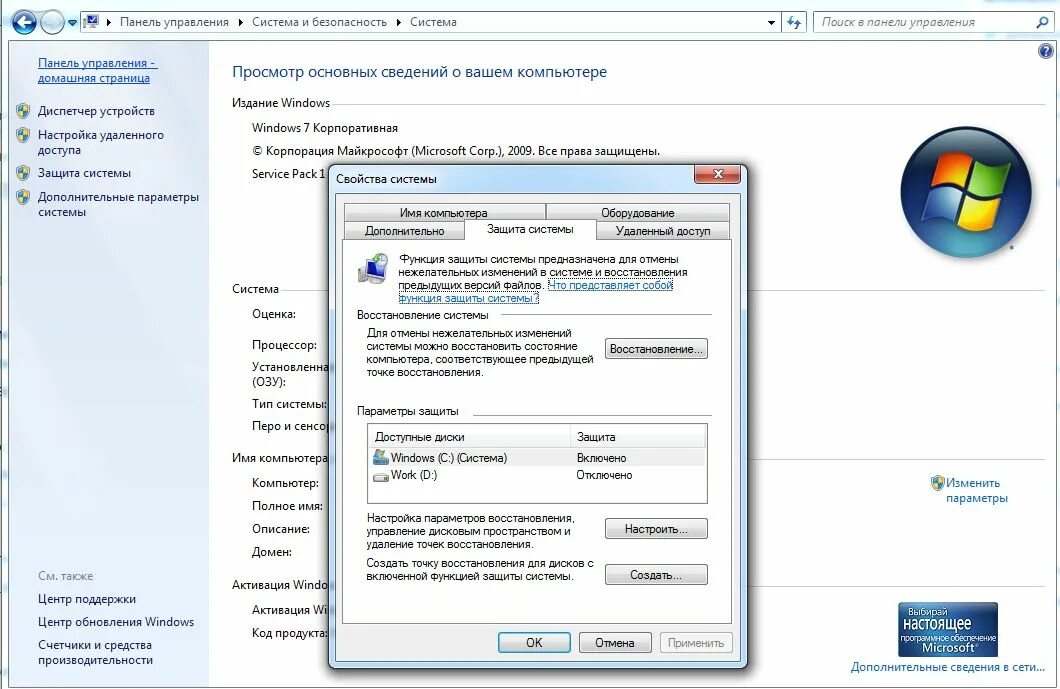Viewport: 1060px width, 689px height.
Task: Click the system protection computer icon
Action: tap(373, 269)
